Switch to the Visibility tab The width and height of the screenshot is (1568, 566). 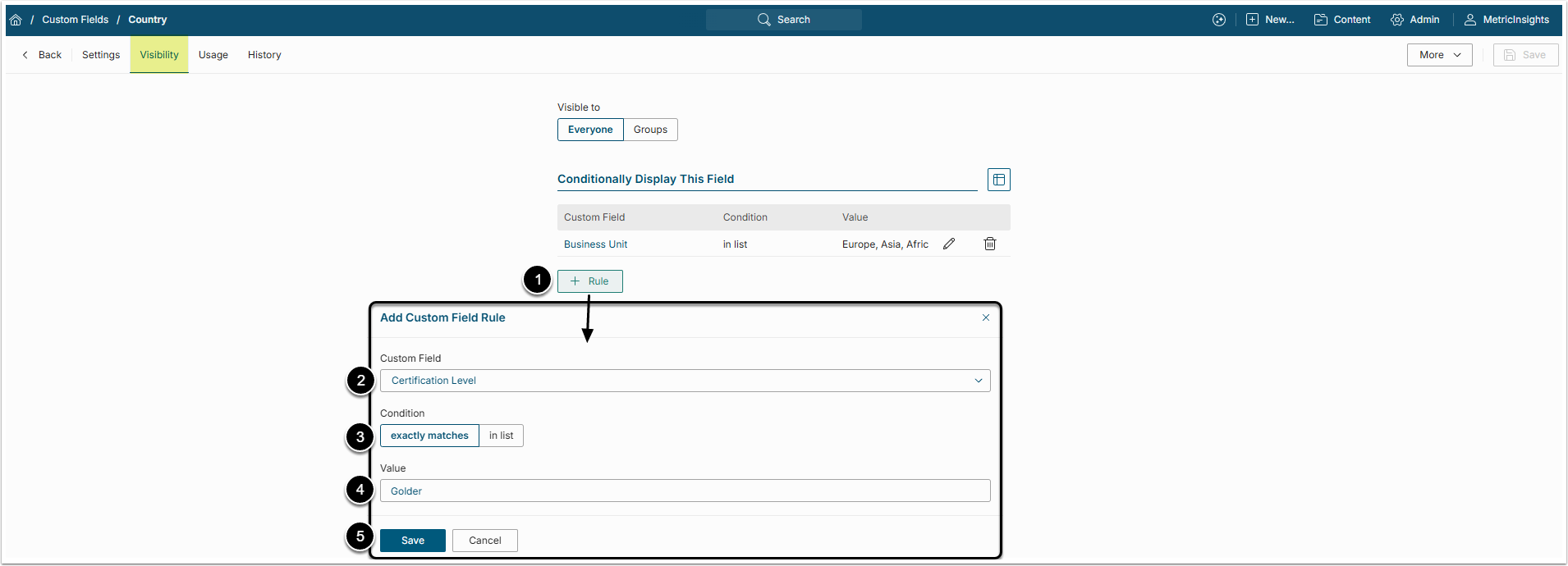(x=159, y=55)
